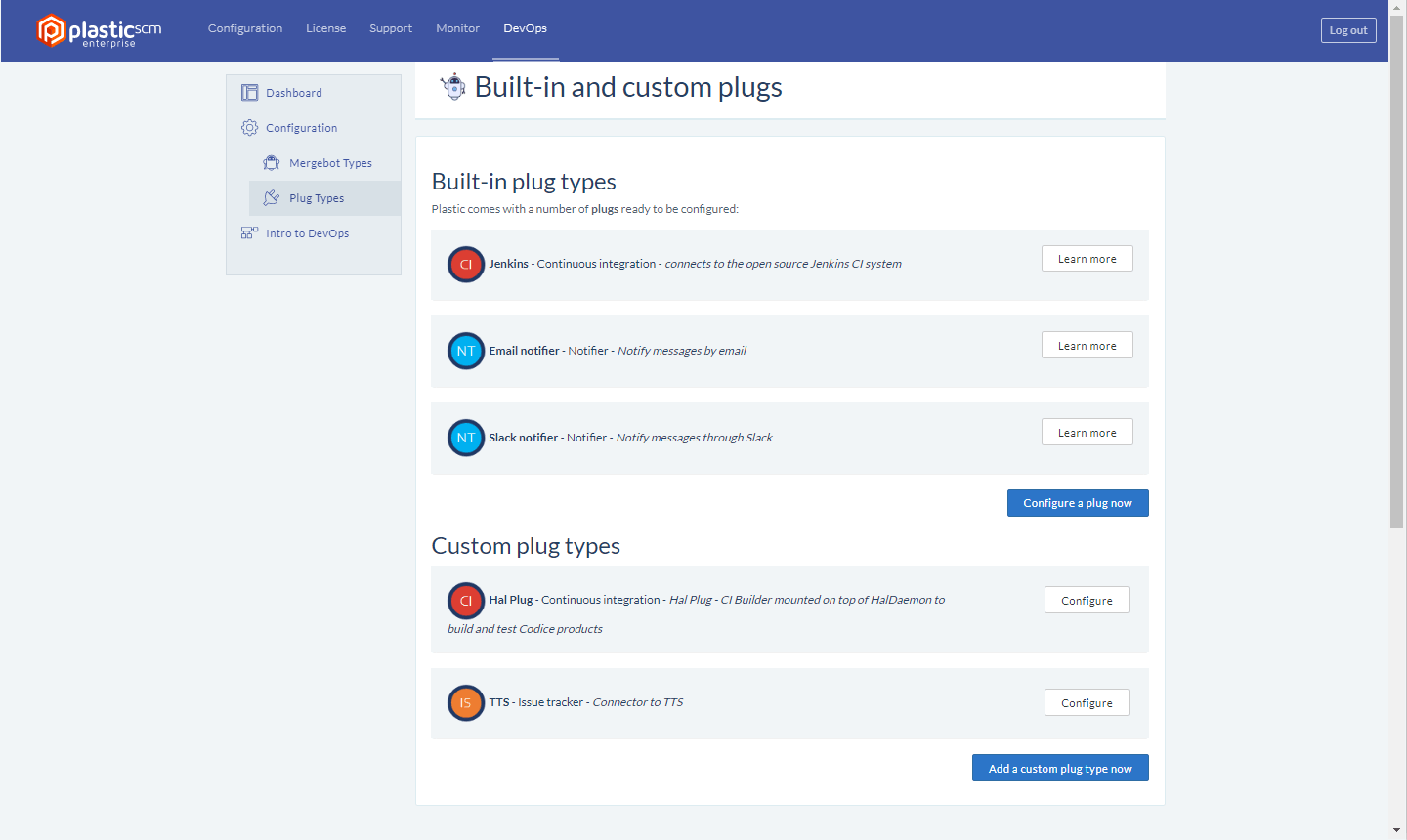
Task: Go to the License page in navbar
Action: pos(325,28)
